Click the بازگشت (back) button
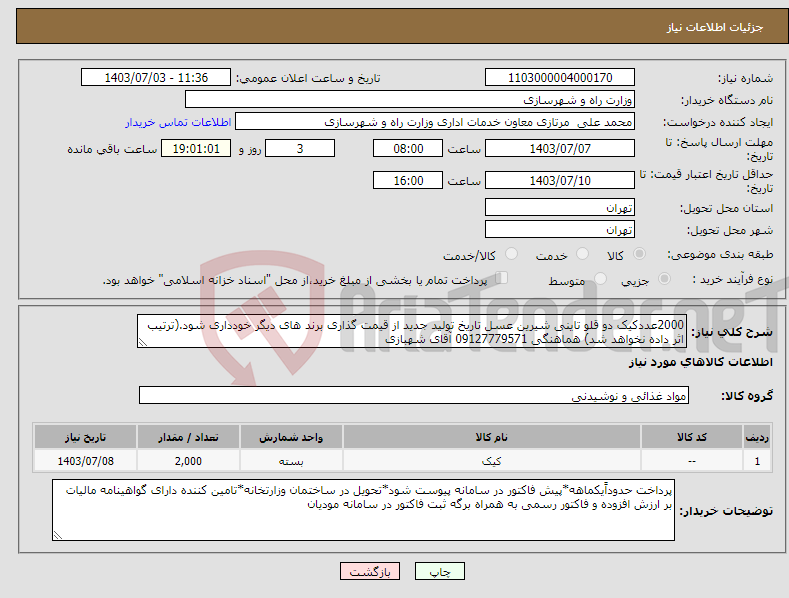789x598 pixels. pos(370,571)
